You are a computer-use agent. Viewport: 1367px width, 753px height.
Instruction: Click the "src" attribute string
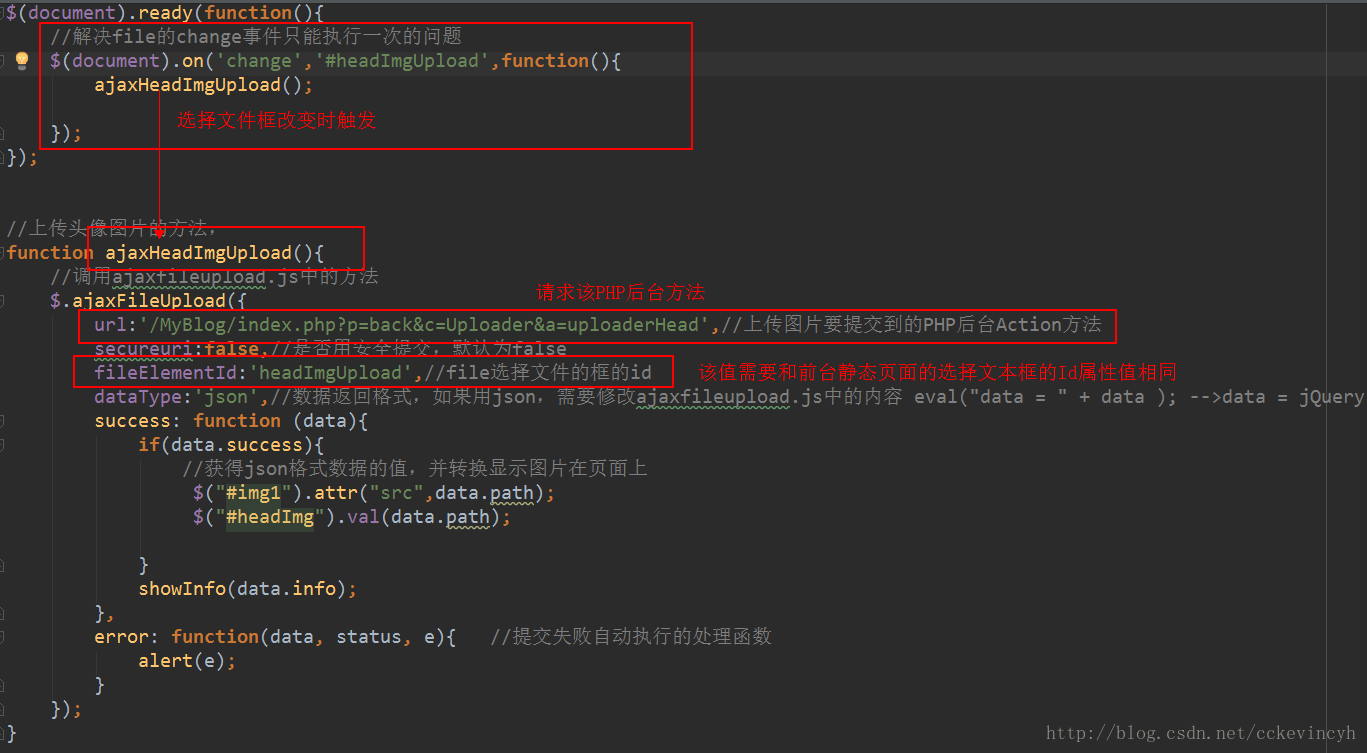click(397, 493)
